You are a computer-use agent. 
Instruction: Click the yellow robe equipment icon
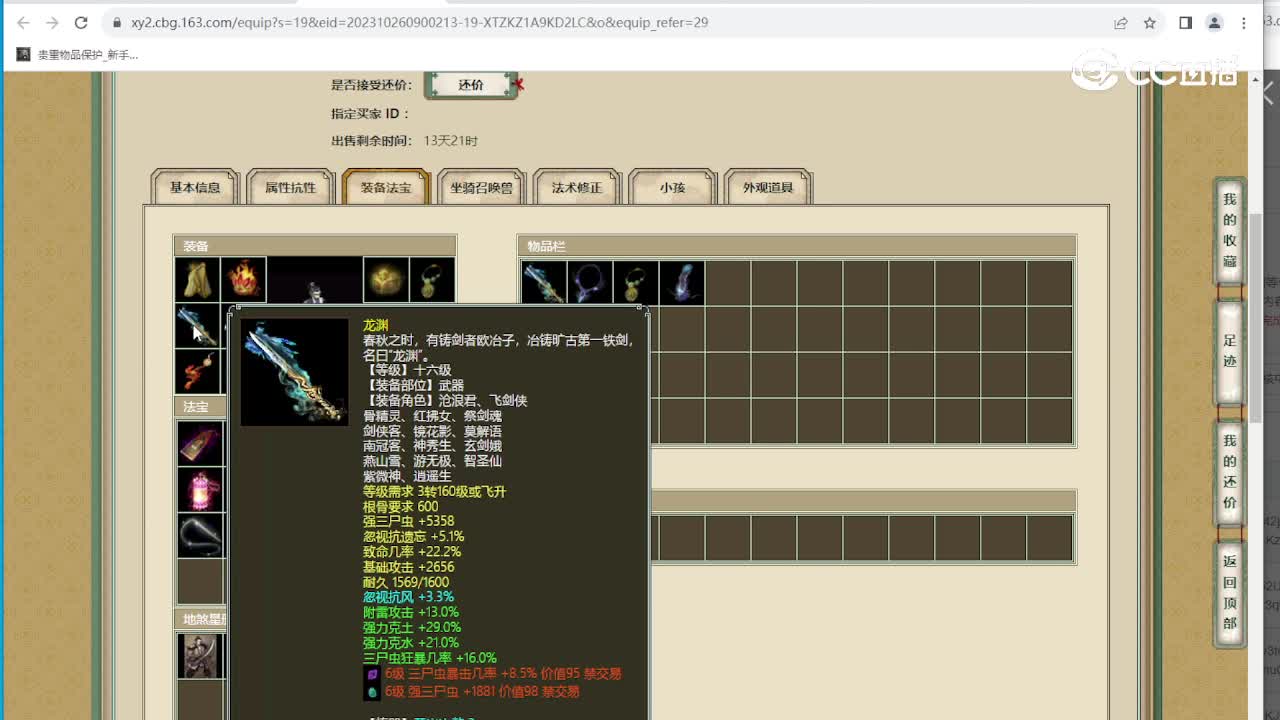197,280
